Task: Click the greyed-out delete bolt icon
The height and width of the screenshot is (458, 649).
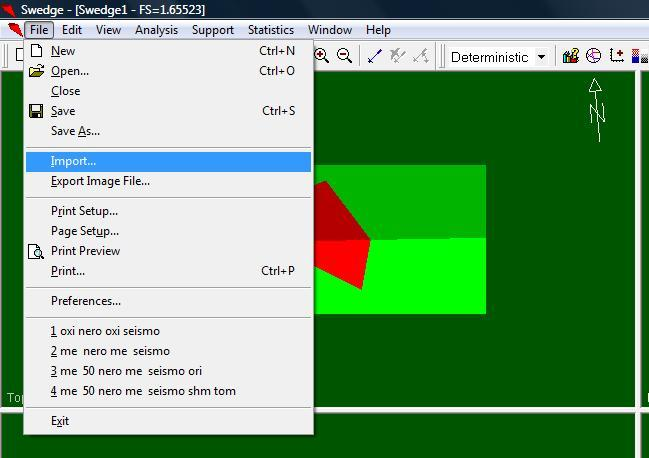Action: coord(397,56)
